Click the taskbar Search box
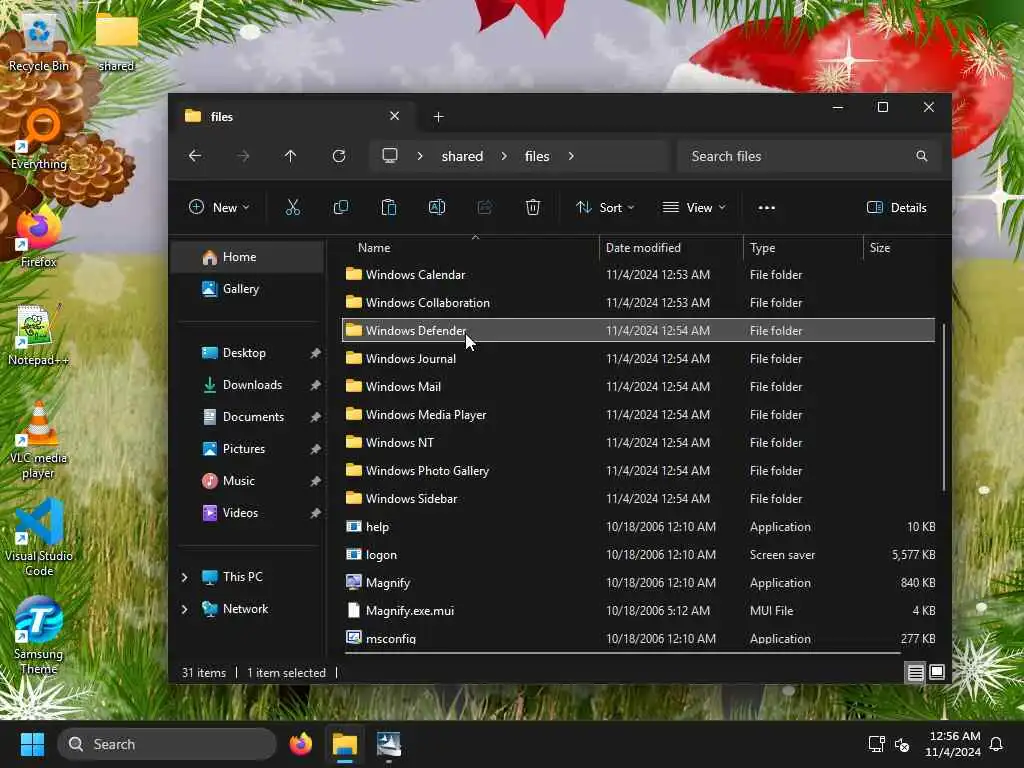Image resolution: width=1024 pixels, height=768 pixels. point(167,744)
